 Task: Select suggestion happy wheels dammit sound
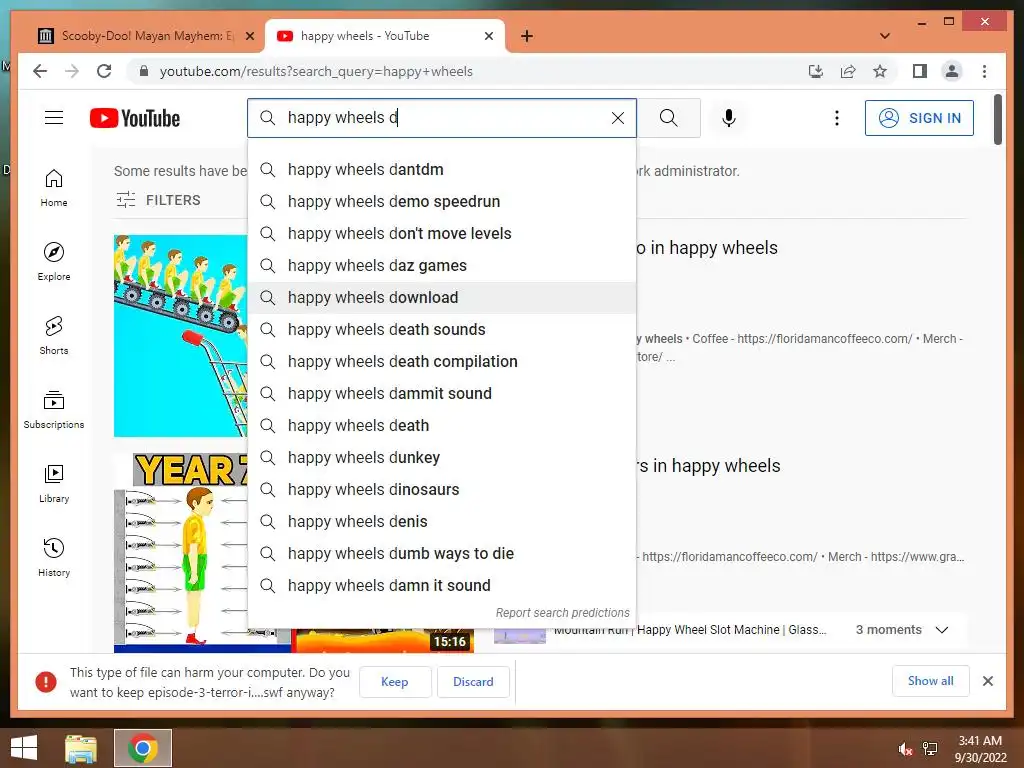[x=442, y=394]
